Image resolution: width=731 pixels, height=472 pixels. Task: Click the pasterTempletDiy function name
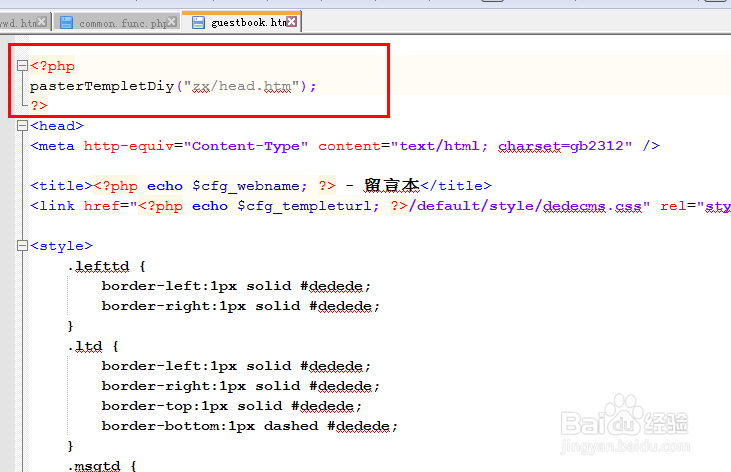point(102,86)
